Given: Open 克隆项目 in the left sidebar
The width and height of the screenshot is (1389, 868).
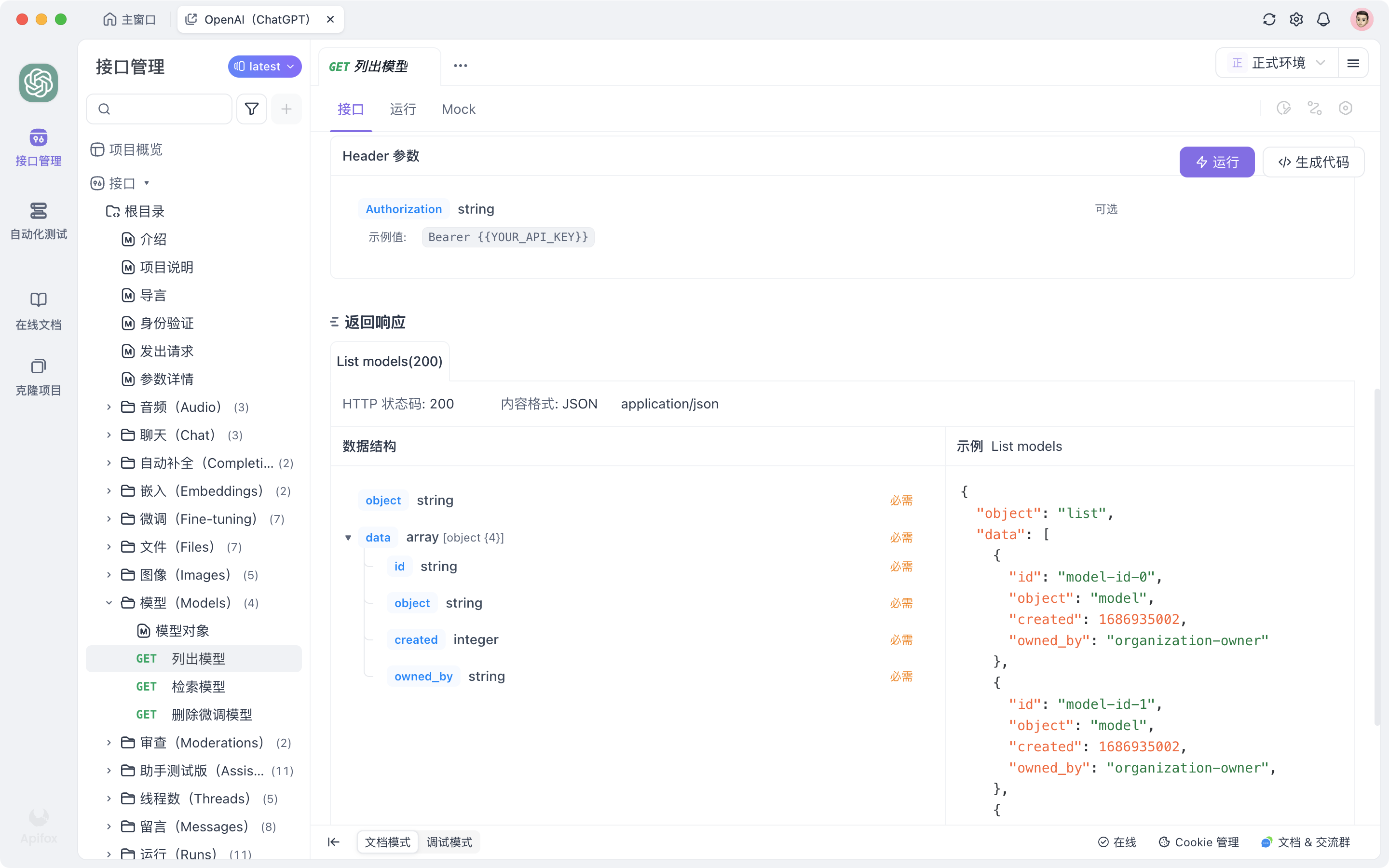Looking at the screenshot, I should (38, 377).
